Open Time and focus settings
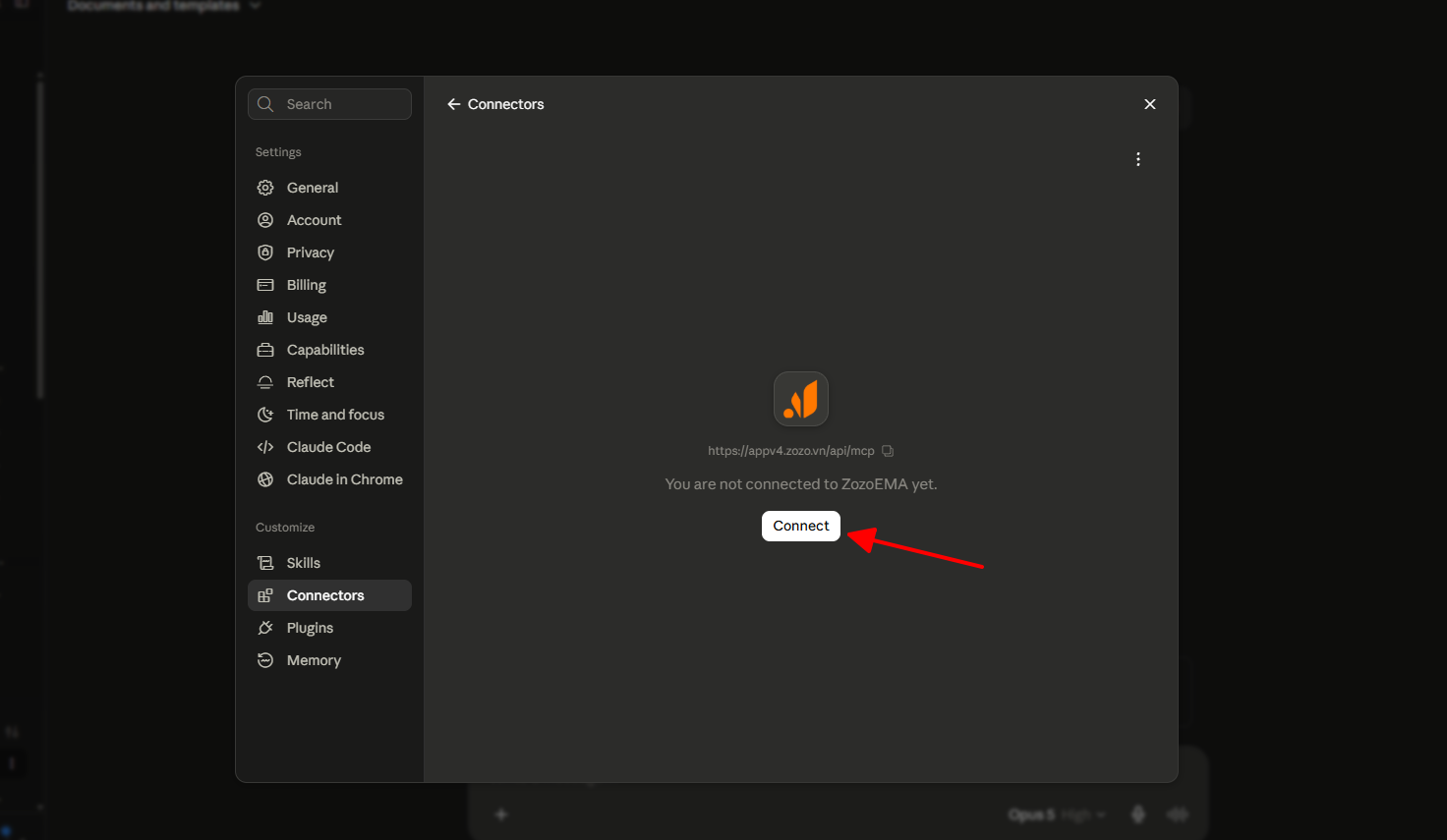 tap(329, 415)
